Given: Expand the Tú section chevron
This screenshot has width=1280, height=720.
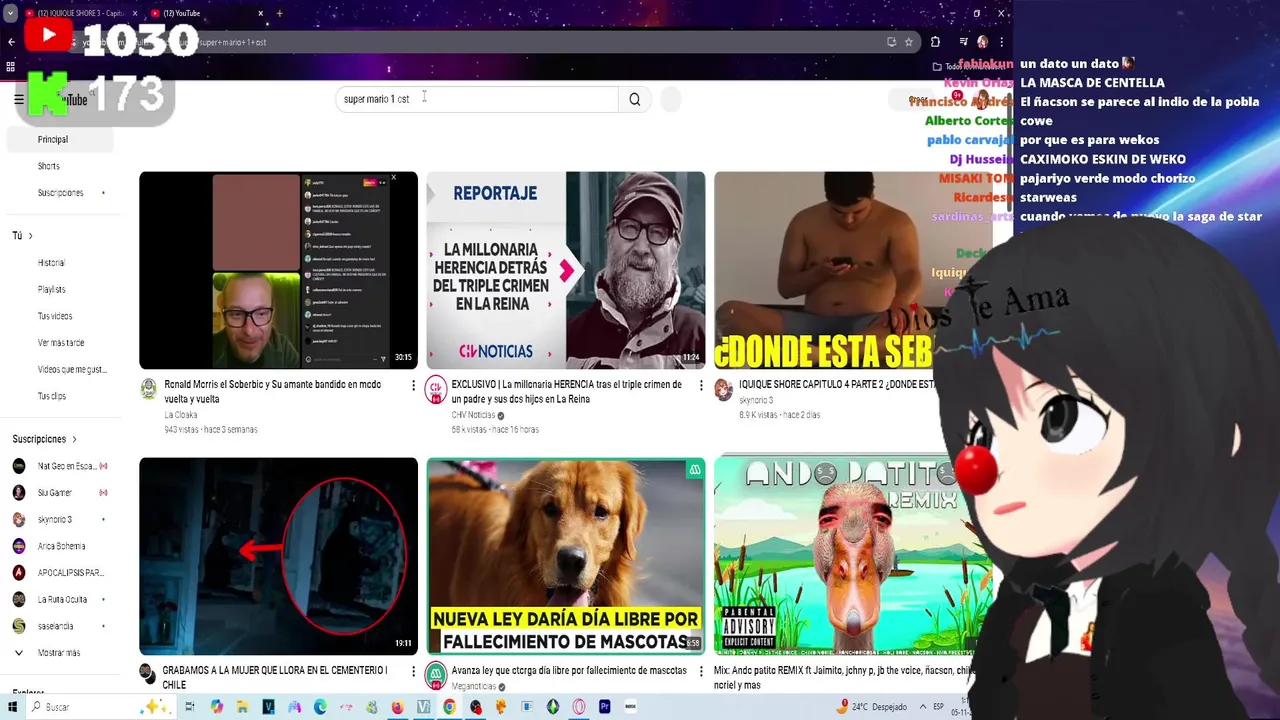Looking at the screenshot, I should click(x=30, y=236).
